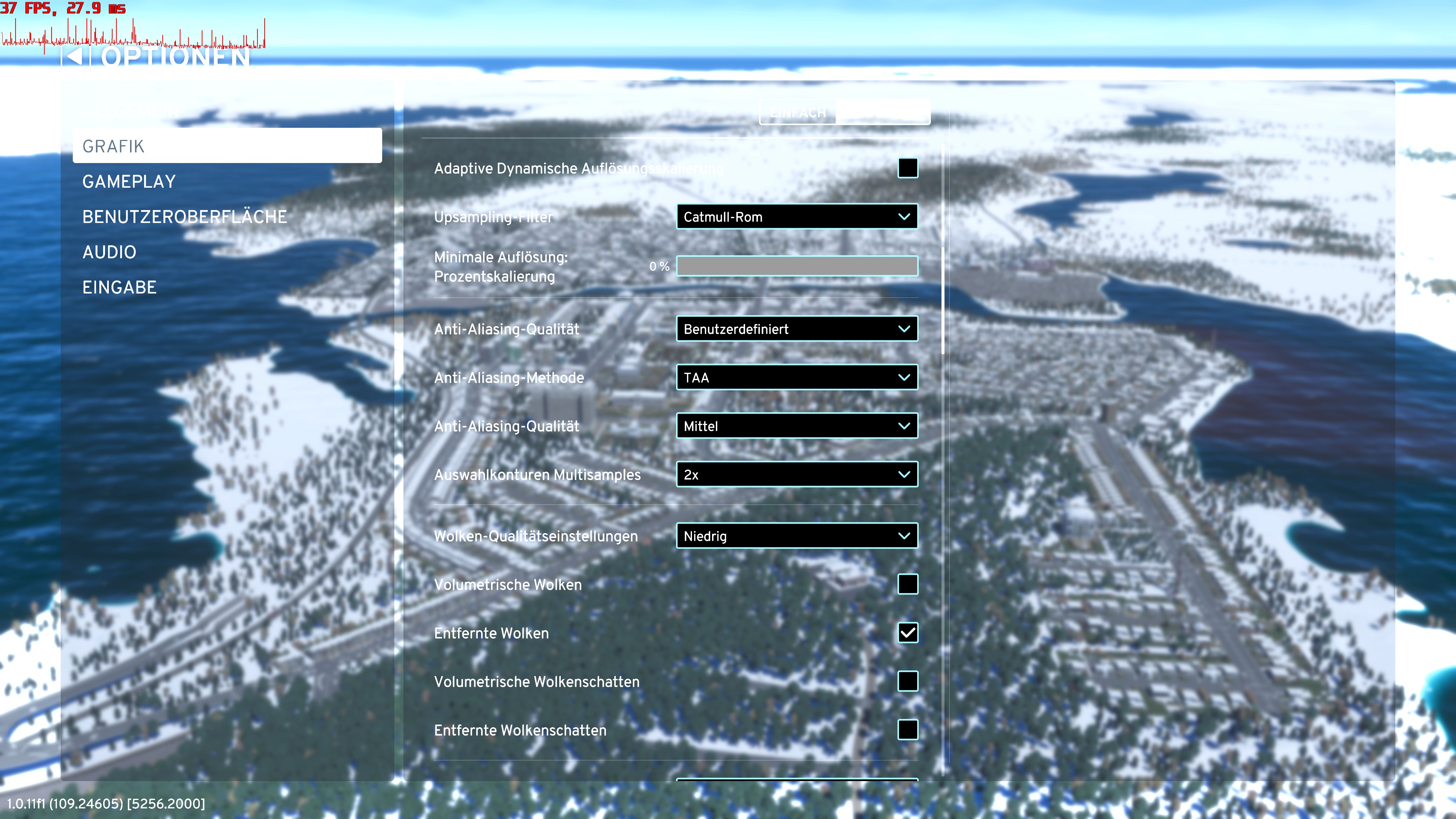Go to the EINGABE settings category
The image size is (1456, 819).
(x=119, y=287)
